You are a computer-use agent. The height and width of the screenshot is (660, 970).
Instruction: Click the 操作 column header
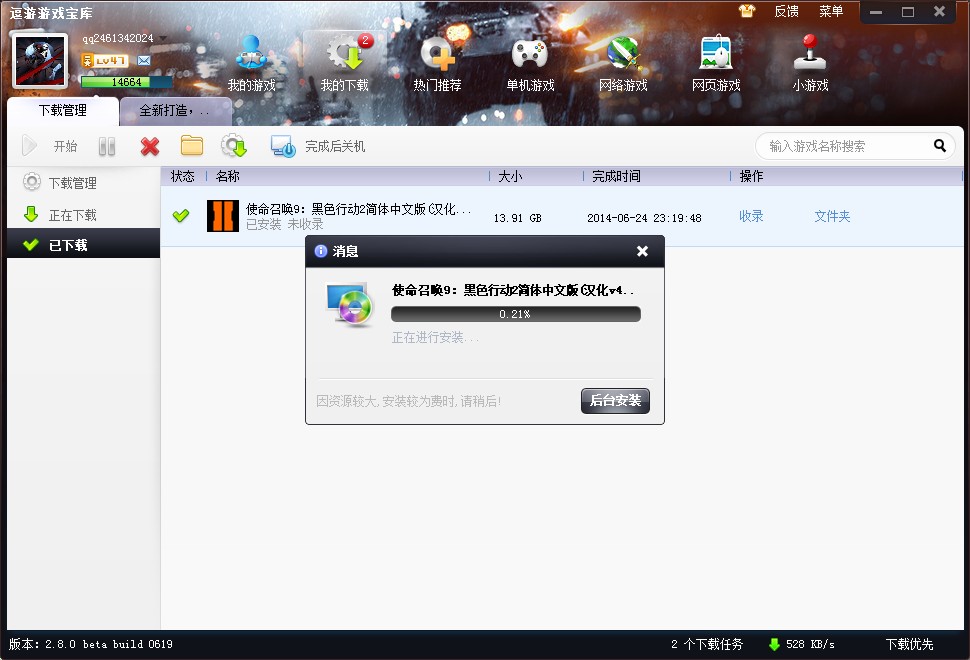(751, 176)
